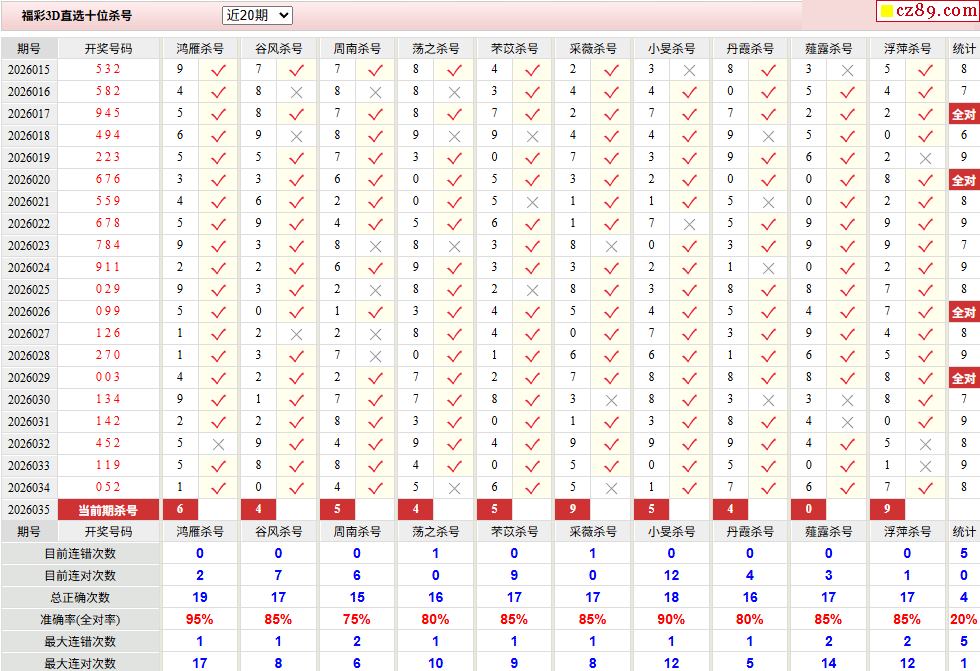This screenshot has width=980, height=671.
Task: Click winning number 676 in row 2026020
Action: pos(108,179)
